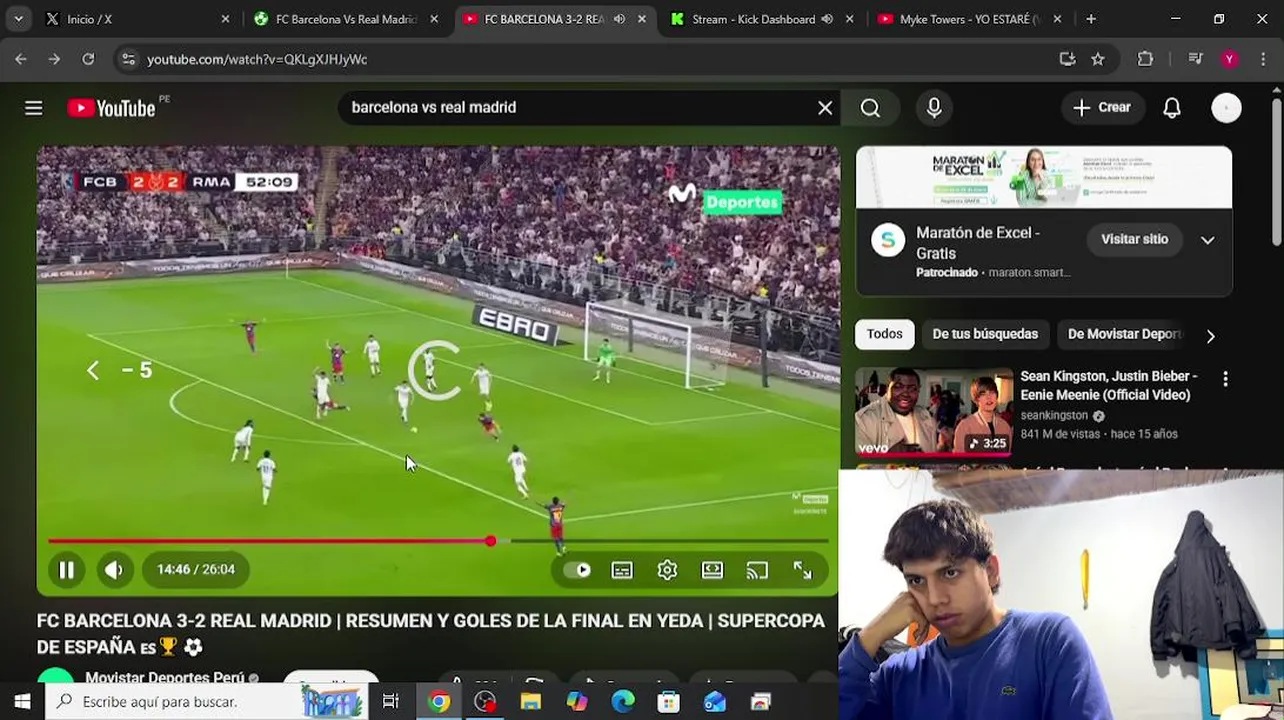The image size is (1284, 720).
Task: Open Chrome extensions puzzle icon
Action: 1146,59
